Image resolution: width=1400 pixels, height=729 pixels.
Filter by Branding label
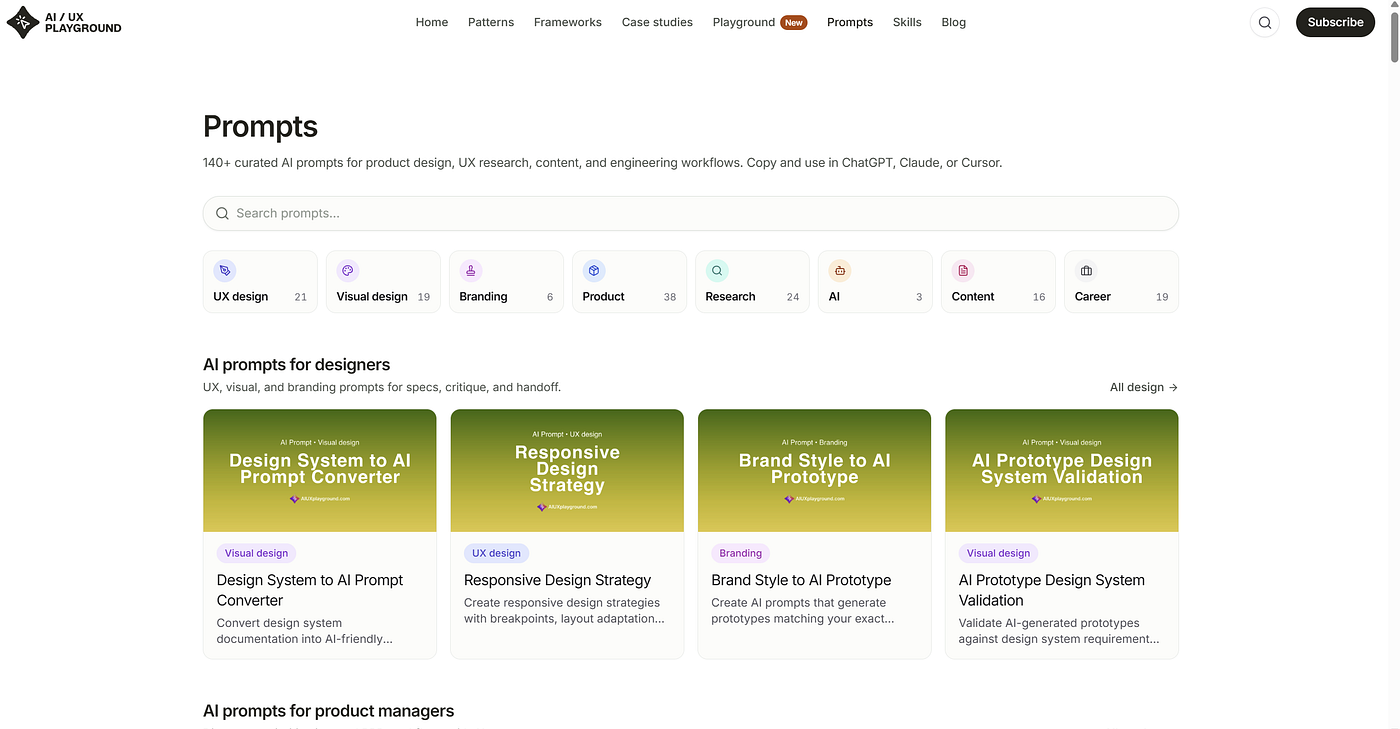pyautogui.click(x=483, y=296)
